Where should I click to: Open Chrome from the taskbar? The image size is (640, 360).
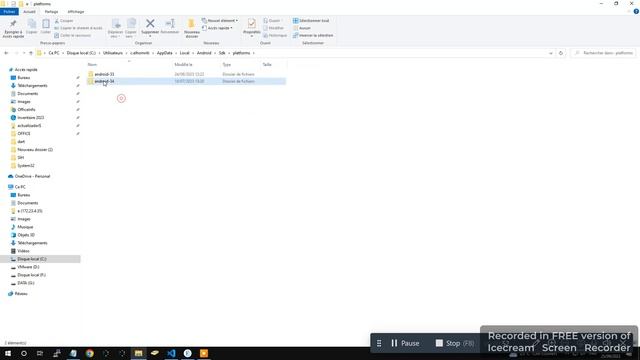[90, 353]
